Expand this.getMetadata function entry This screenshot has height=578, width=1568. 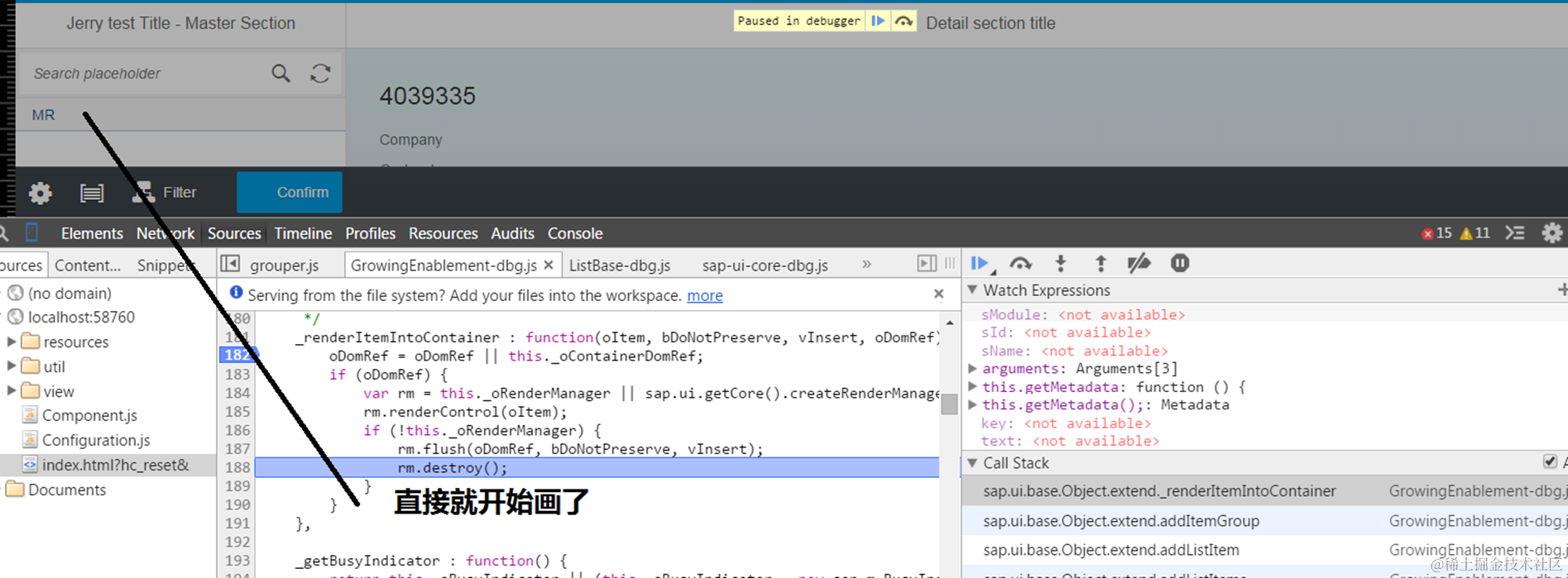(972, 386)
